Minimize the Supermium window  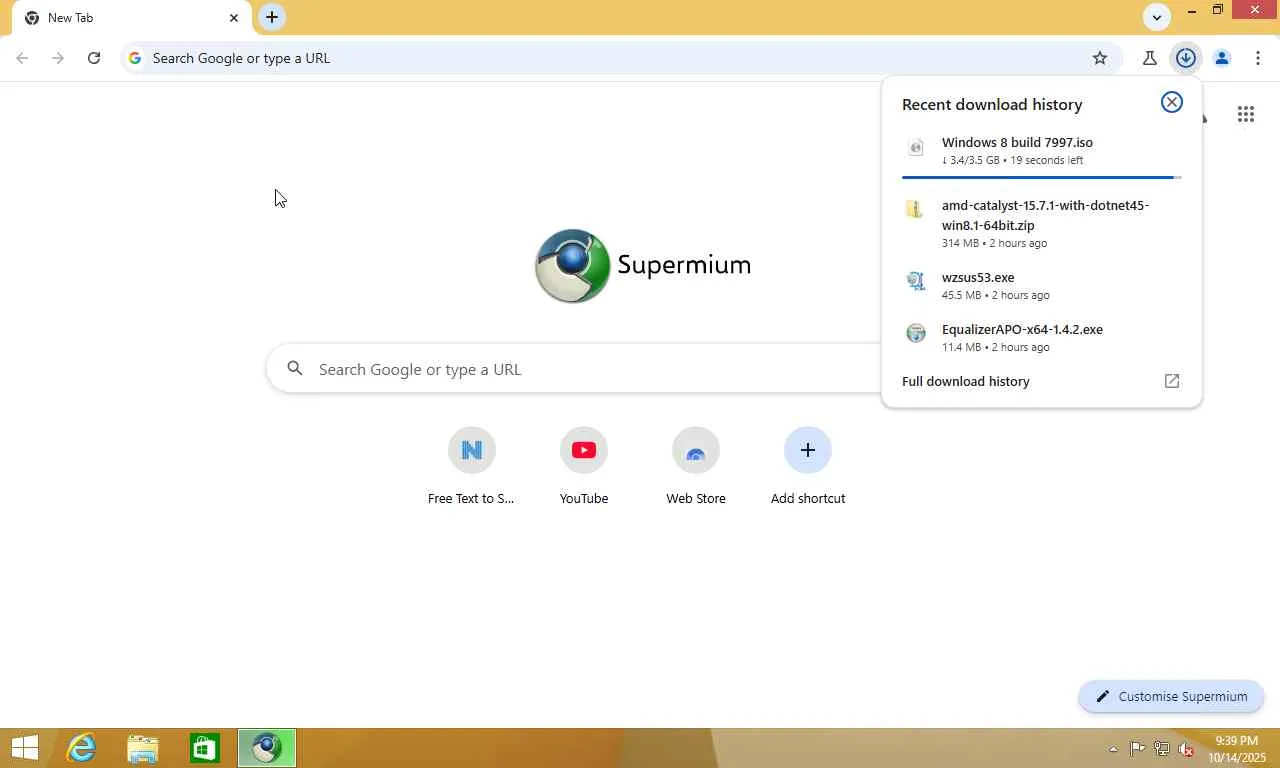tap(1192, 10)
